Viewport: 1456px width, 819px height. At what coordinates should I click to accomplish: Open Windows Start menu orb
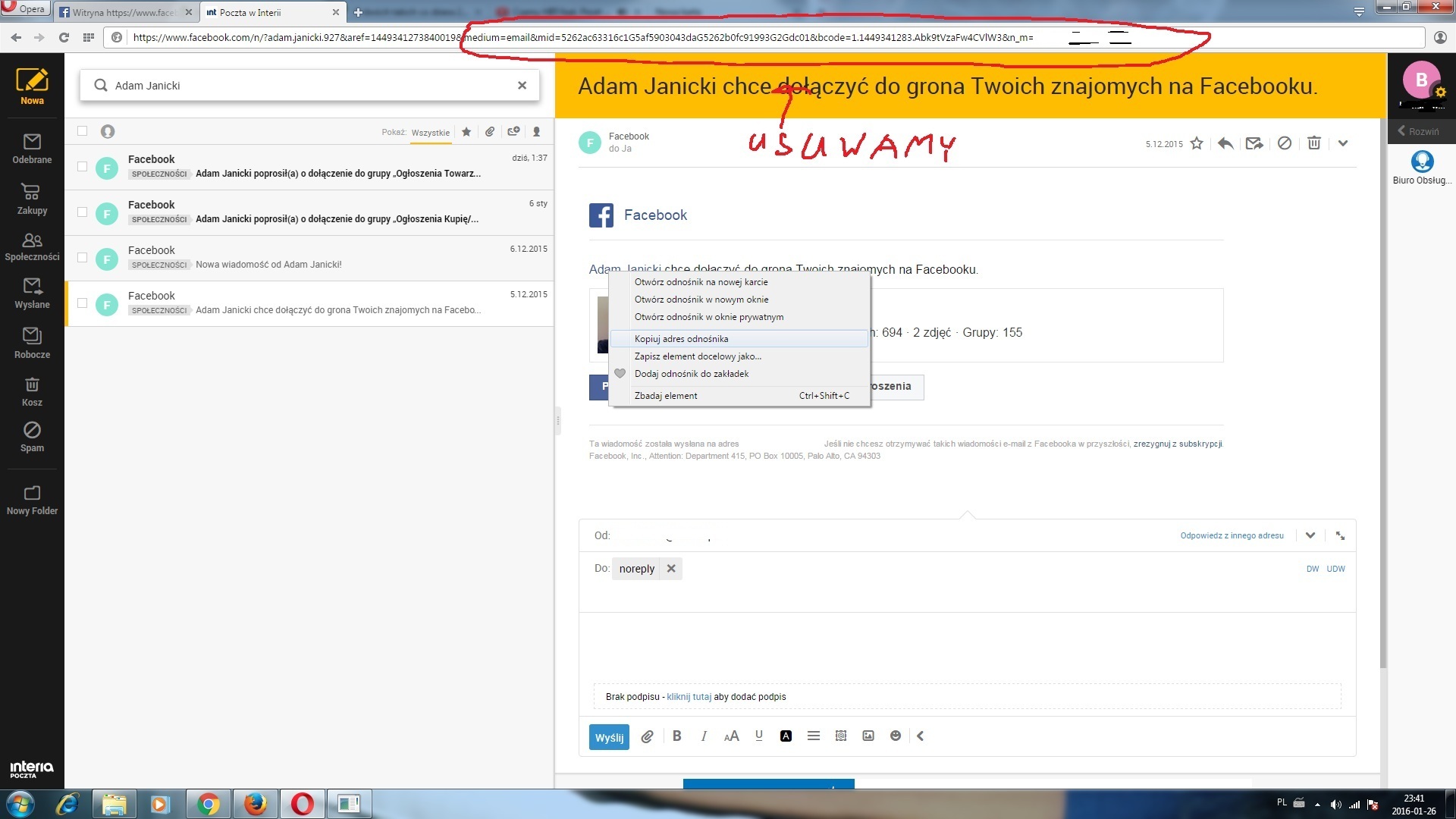pyautogui.click(x=20, y=804)
